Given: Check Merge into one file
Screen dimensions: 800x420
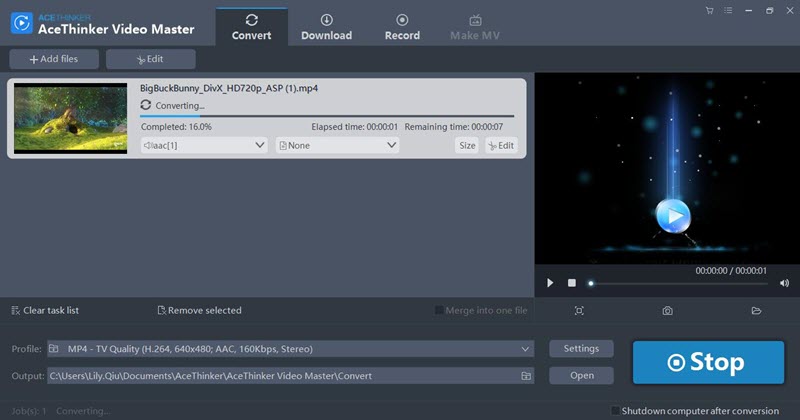Looking at the screenshot, I should [440, 311].
